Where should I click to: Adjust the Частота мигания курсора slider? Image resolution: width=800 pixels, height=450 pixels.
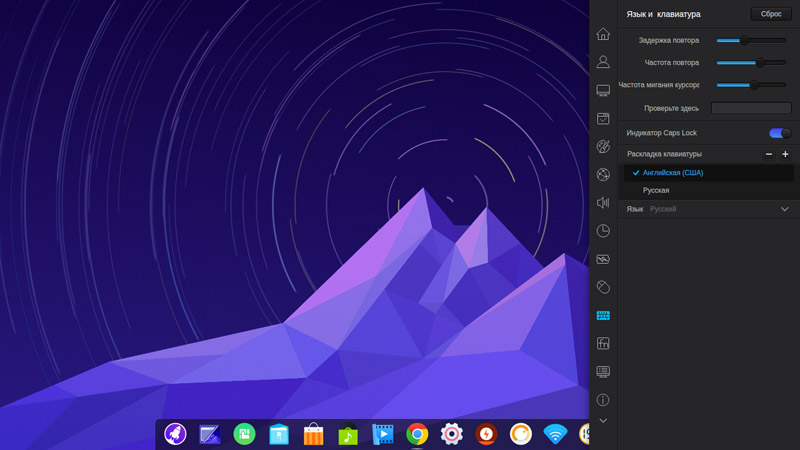(x=751, y=85)
